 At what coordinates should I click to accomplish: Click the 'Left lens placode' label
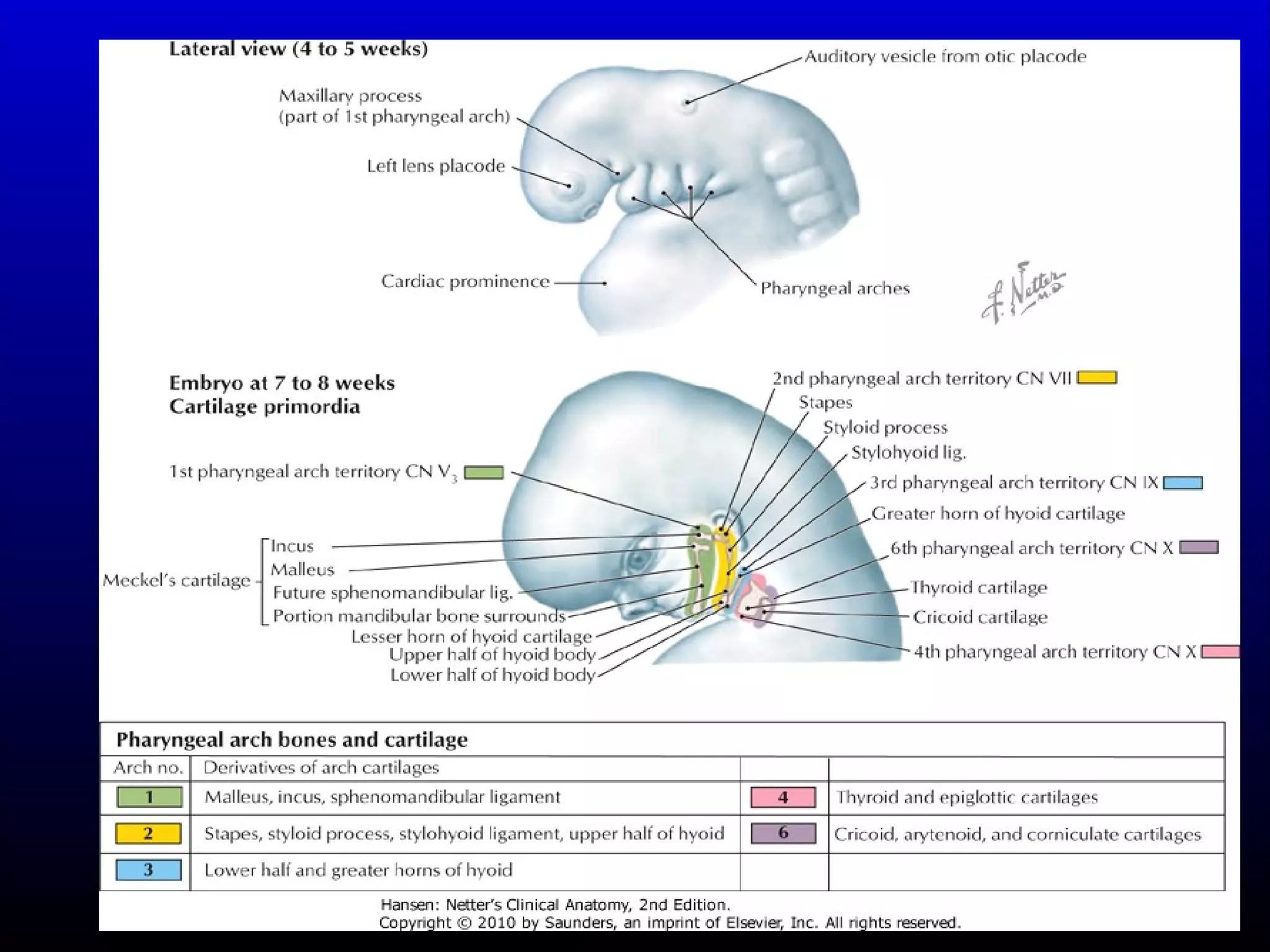(436, 166)
